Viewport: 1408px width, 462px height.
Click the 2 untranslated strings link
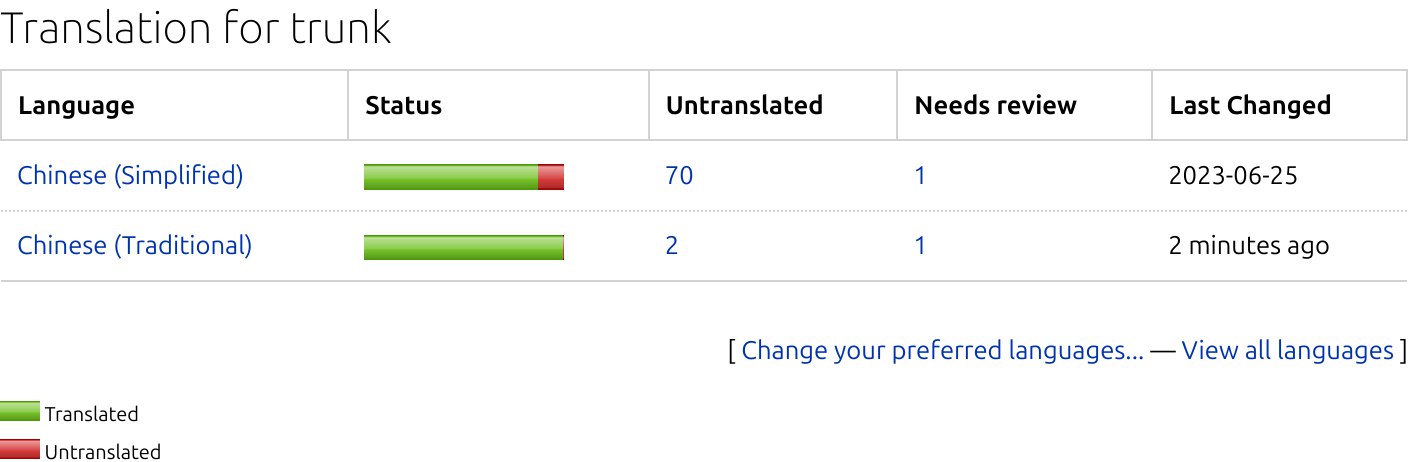(672, 245)
